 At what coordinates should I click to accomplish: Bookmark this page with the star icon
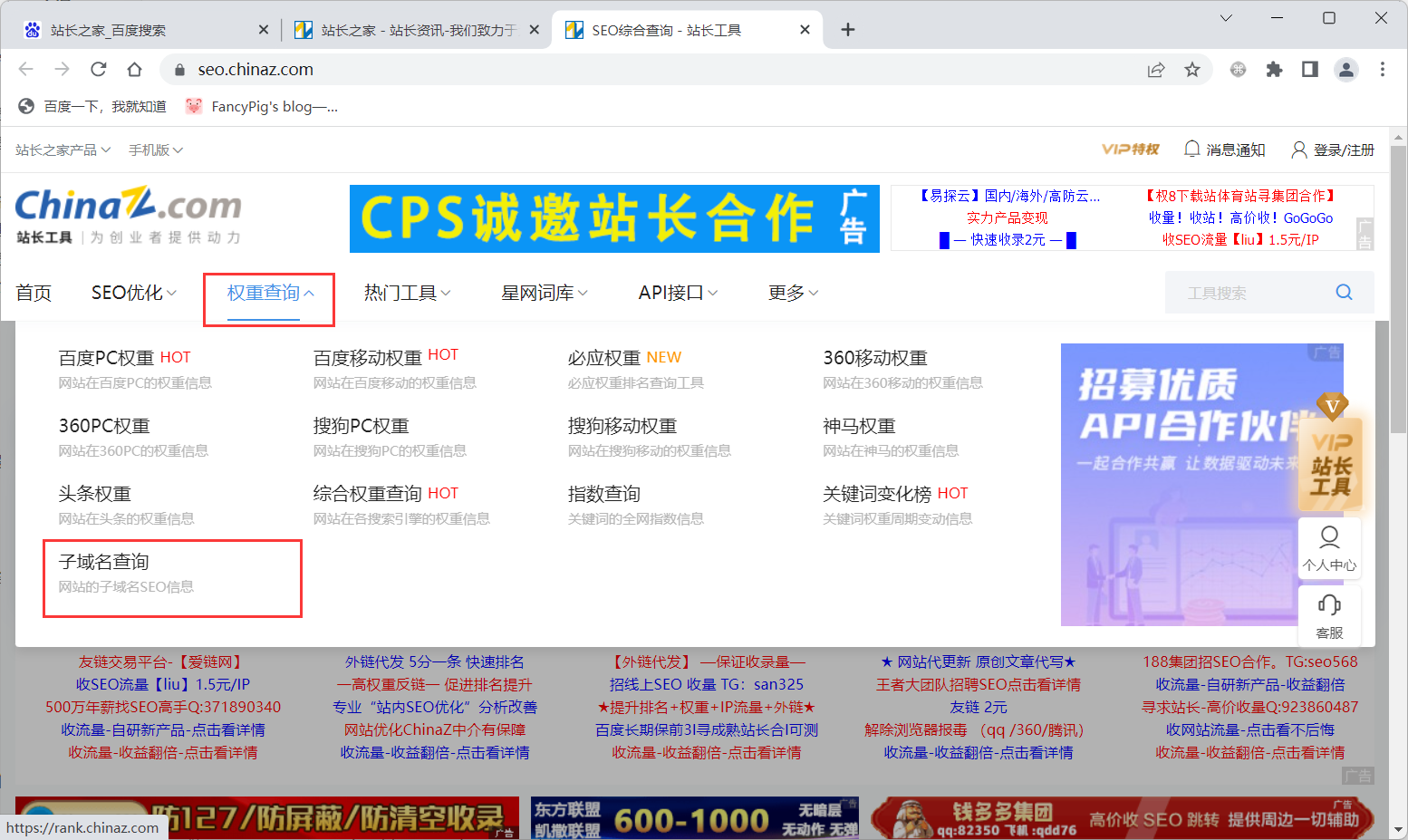[x=1192, y=70]
